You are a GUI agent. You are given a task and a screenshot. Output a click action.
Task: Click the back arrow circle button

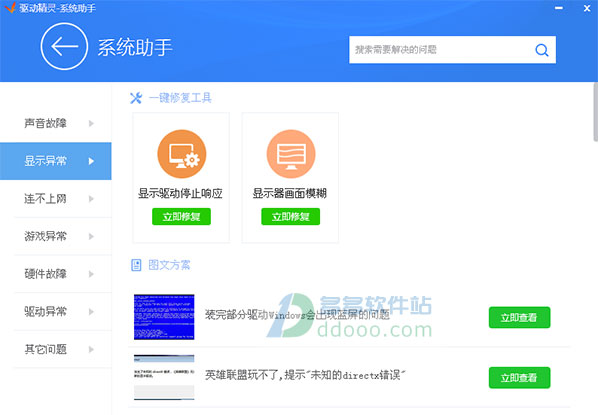64,46
